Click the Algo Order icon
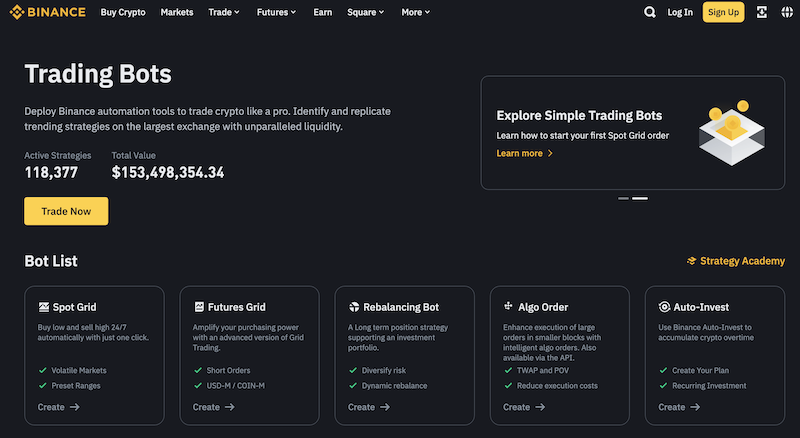The height and width of the screenshot is (438, 800). pos(508,306)
